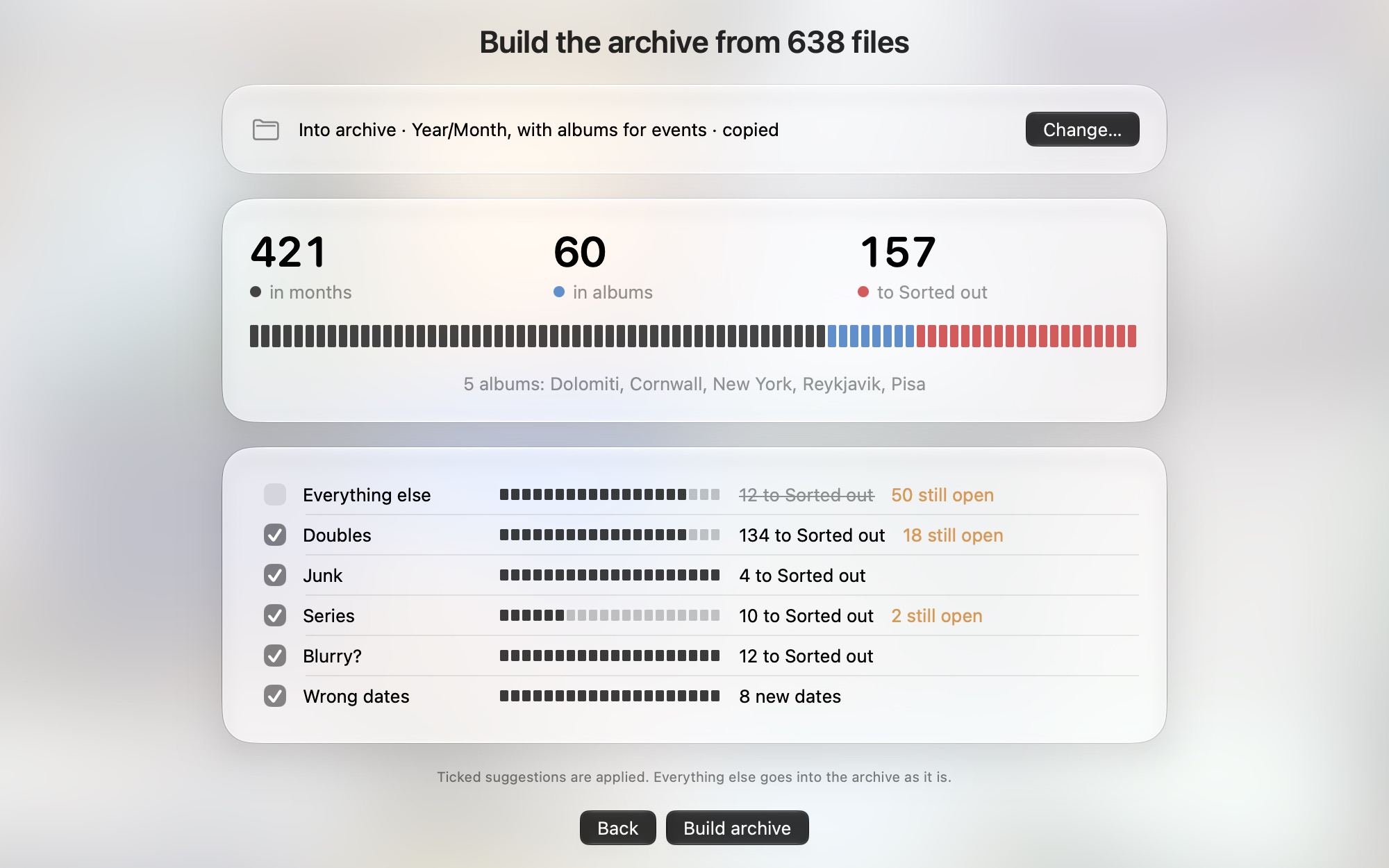The width and height of the screenshot is (1389, 868).
Task: Click the Blurry? progress bar
Action: (610, 656)
